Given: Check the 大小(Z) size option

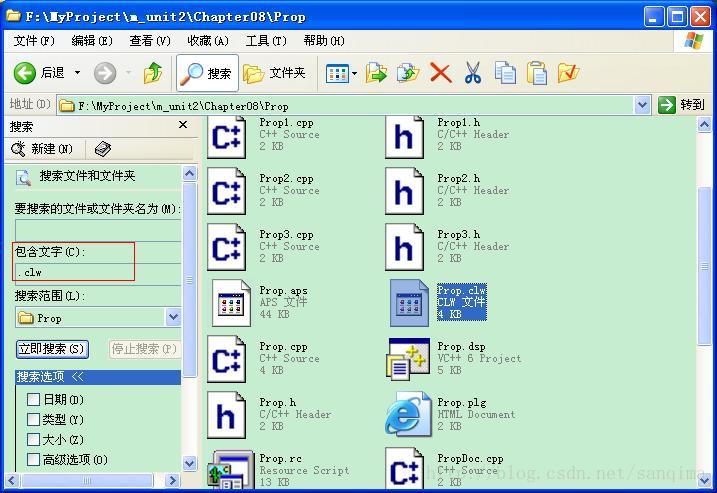Looking at the screenshot, I should (x=33, y=439).
